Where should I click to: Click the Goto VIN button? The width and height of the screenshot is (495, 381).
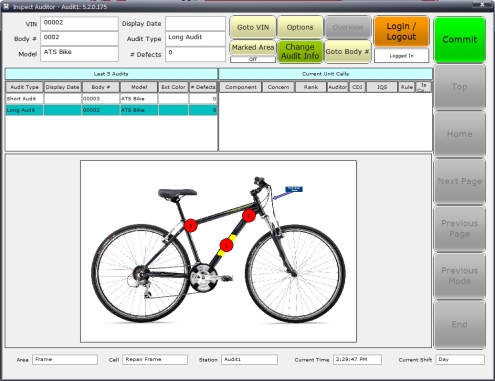[253, 27]
